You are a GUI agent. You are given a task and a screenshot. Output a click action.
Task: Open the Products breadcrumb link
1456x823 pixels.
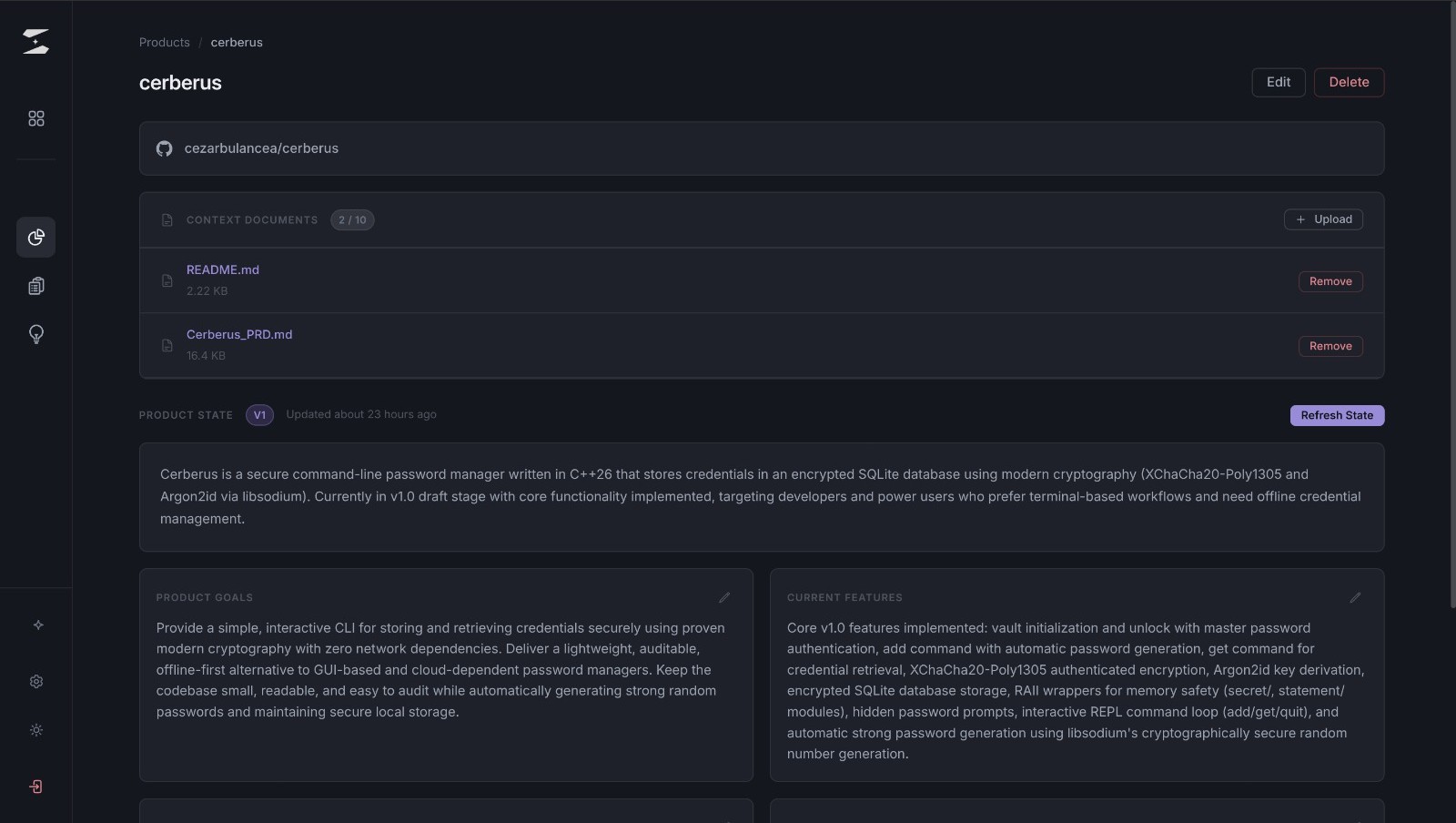164,42
